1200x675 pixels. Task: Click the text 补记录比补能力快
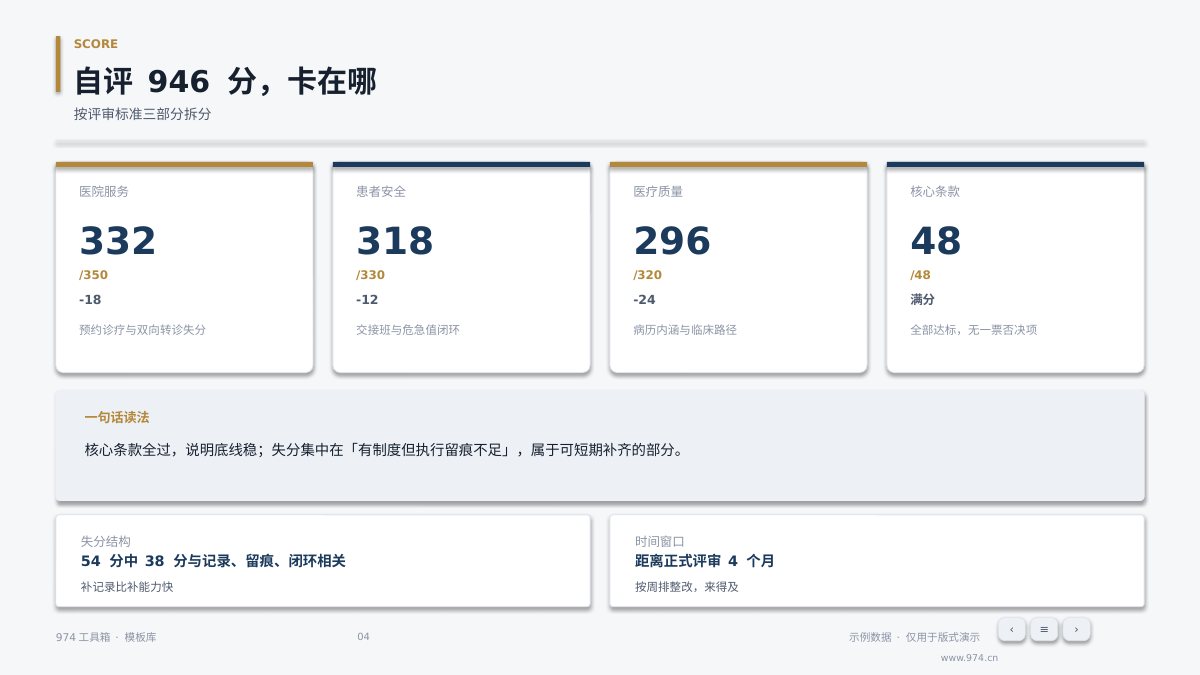point(127,587)
